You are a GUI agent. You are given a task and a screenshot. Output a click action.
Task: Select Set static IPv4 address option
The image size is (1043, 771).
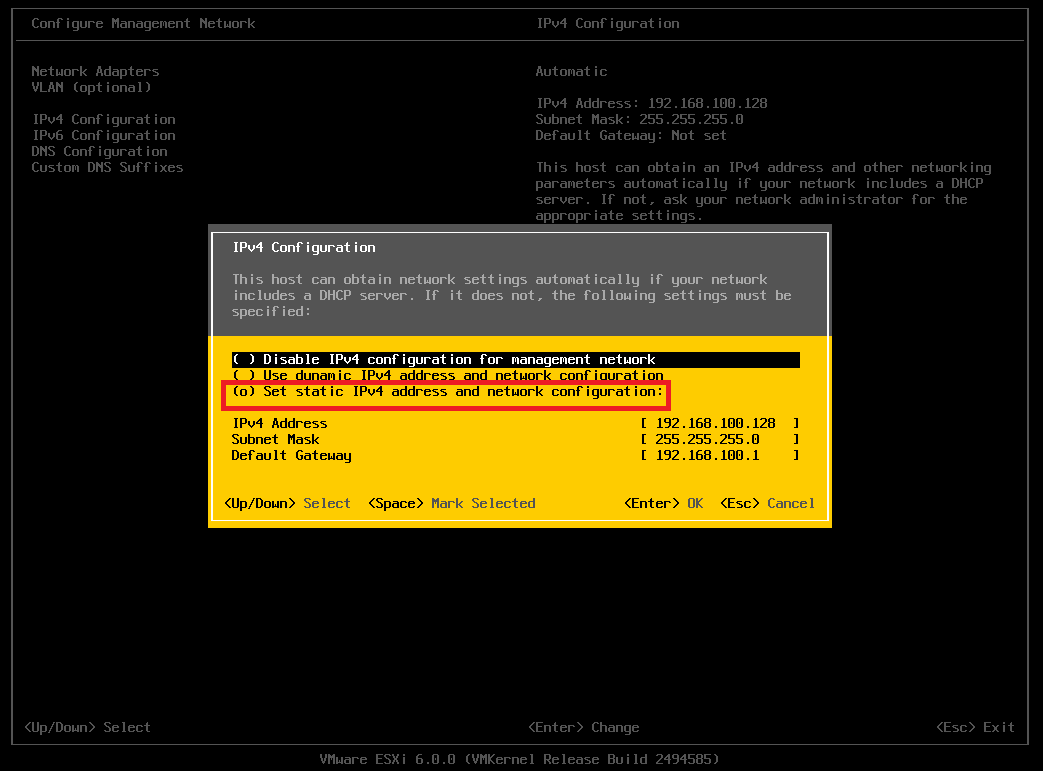pyautogui.click(x=448, y=392)
